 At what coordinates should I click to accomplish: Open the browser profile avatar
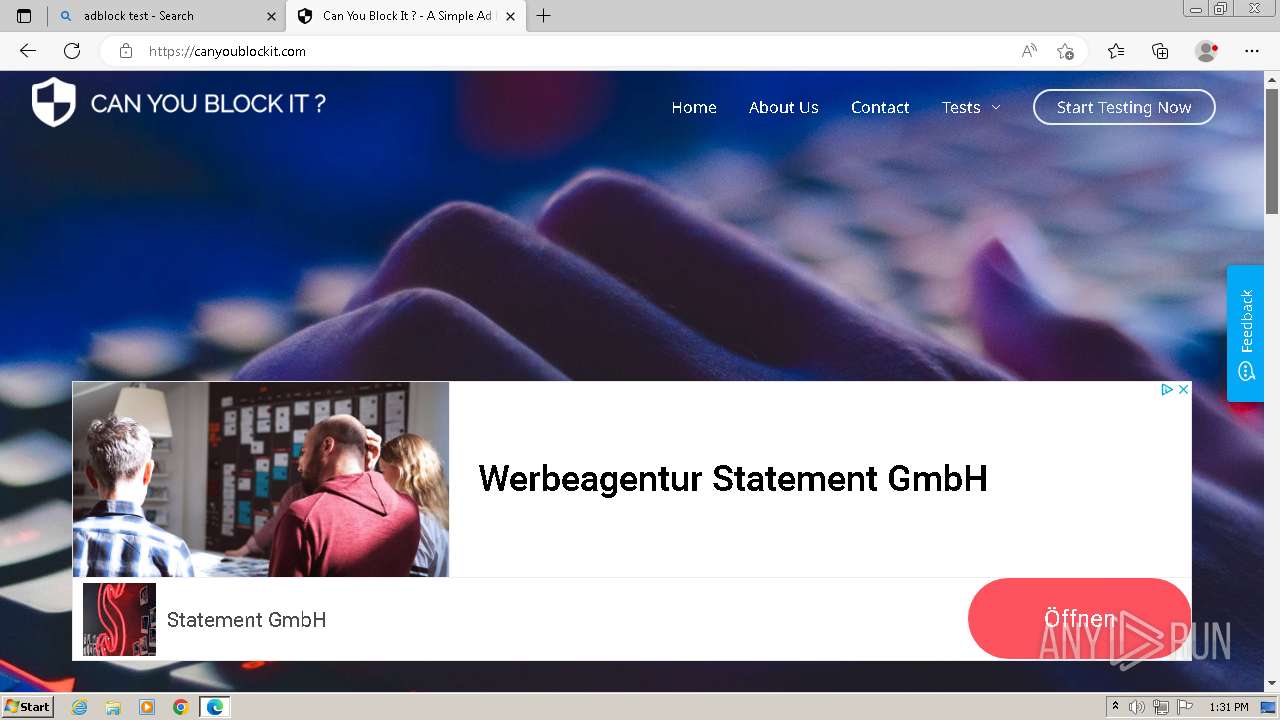coord(1206,51)
